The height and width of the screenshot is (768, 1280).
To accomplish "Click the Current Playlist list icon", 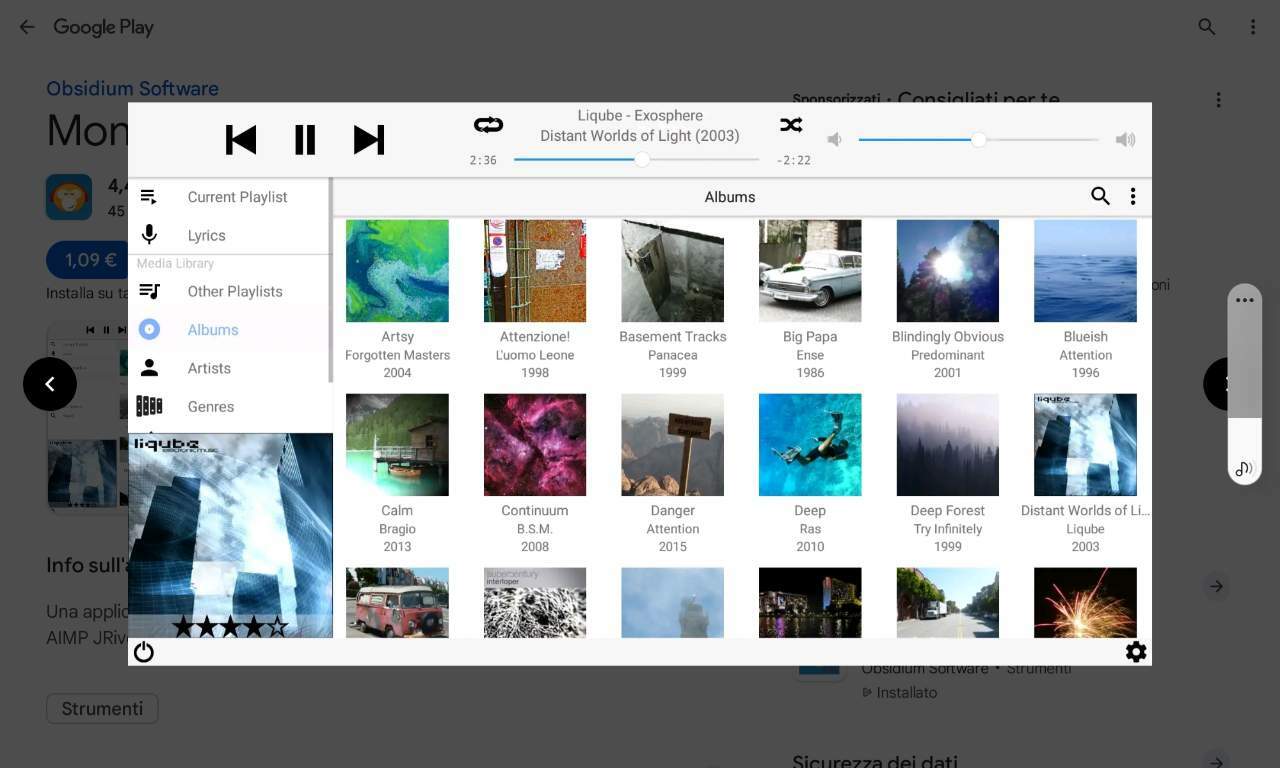I will [x=149, y=197].
